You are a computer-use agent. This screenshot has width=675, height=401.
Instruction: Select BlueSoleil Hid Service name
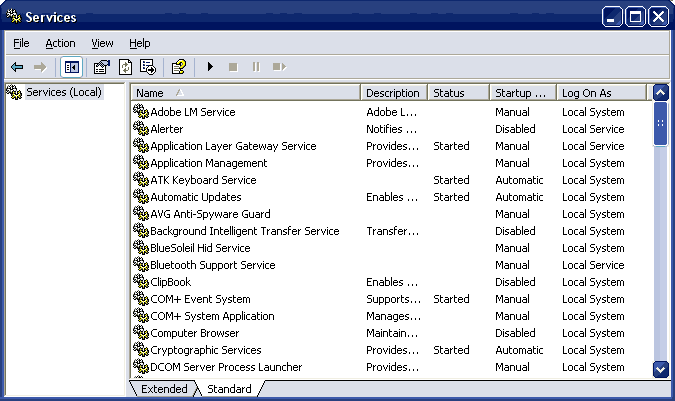pyautogui.click(x=200, y=248)
